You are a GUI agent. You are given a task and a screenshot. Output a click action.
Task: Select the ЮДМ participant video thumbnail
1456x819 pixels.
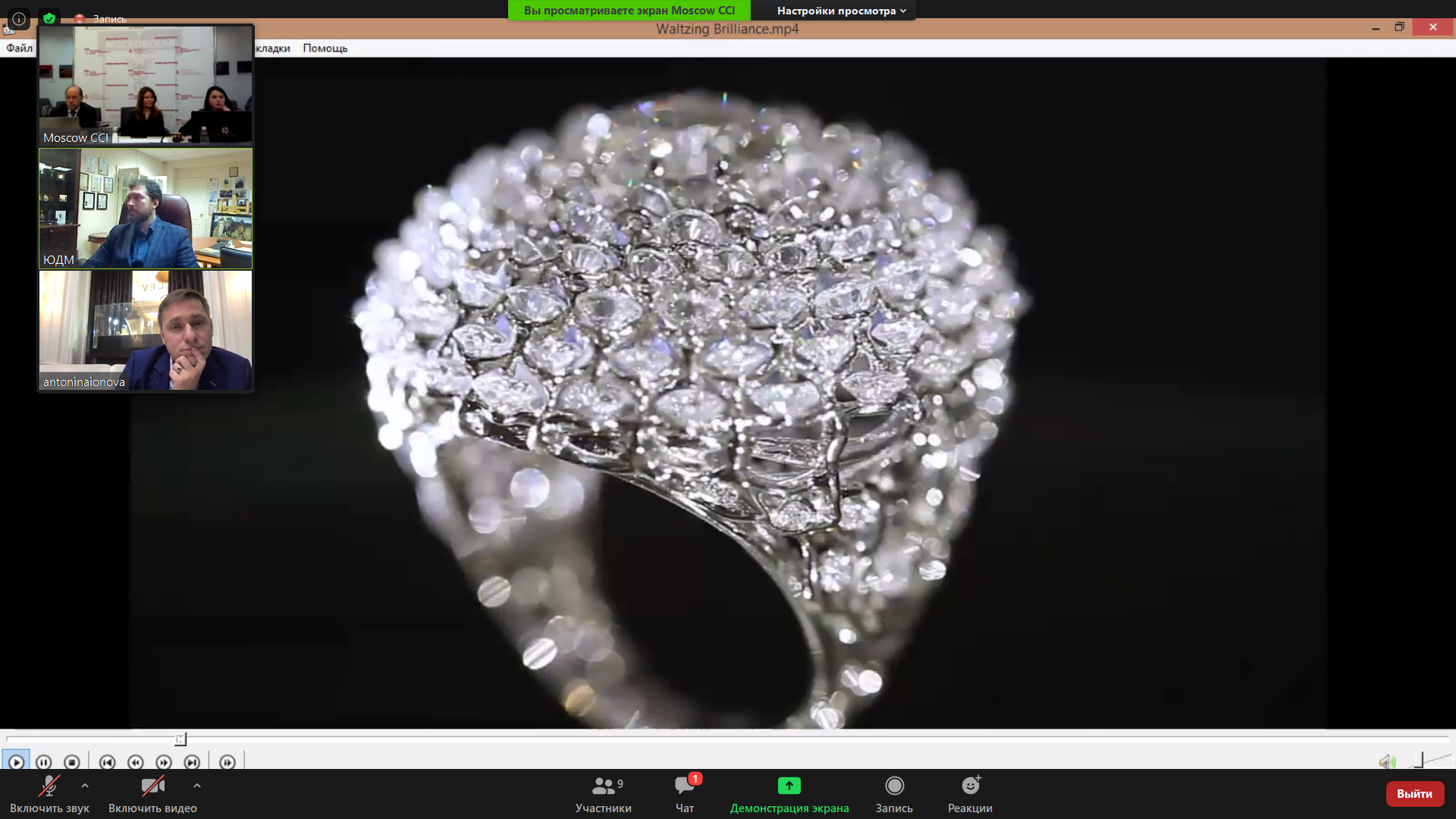[146, 209]
